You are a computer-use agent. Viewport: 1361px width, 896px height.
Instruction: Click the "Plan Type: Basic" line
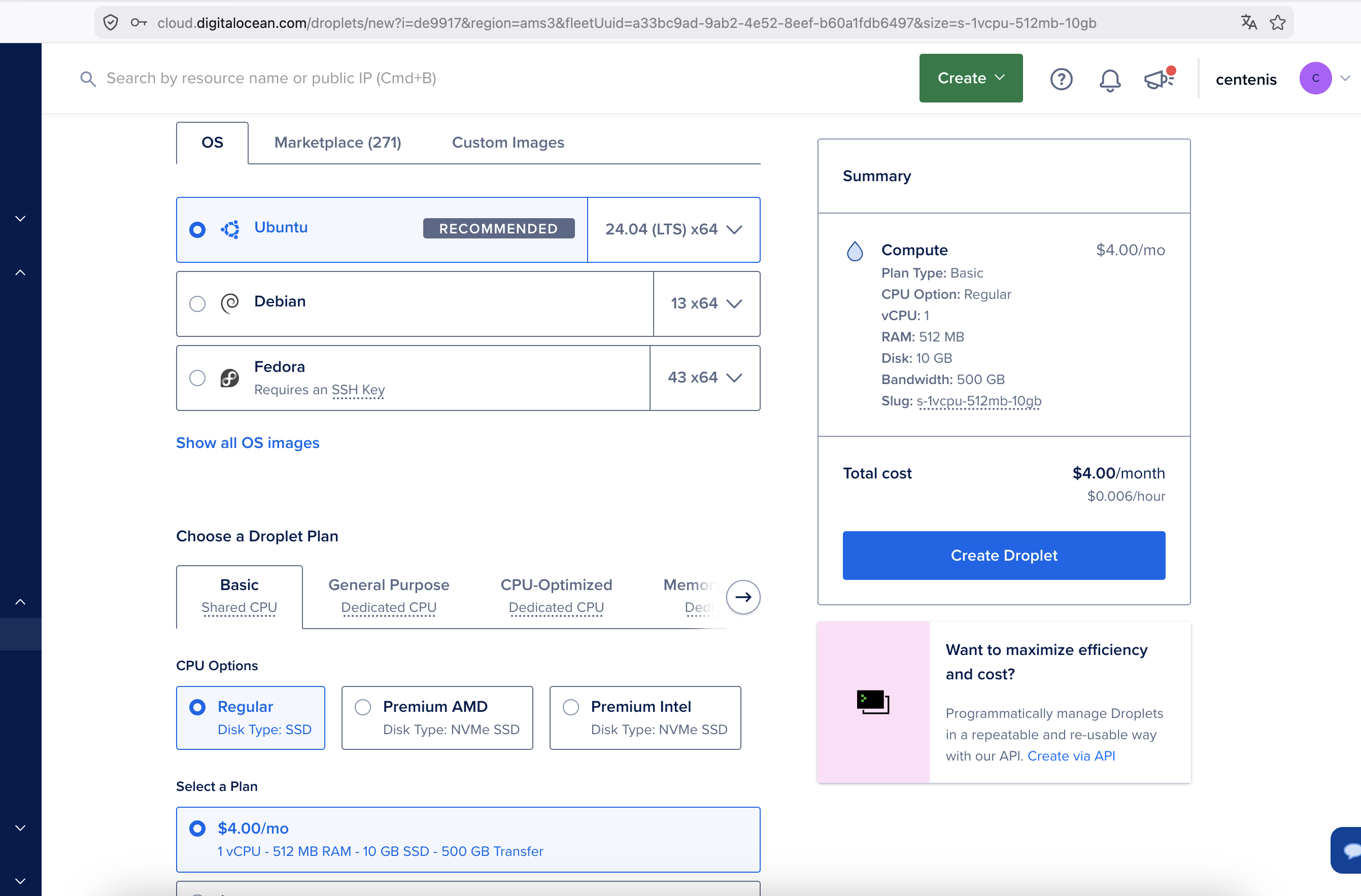(x=932, y=273)
